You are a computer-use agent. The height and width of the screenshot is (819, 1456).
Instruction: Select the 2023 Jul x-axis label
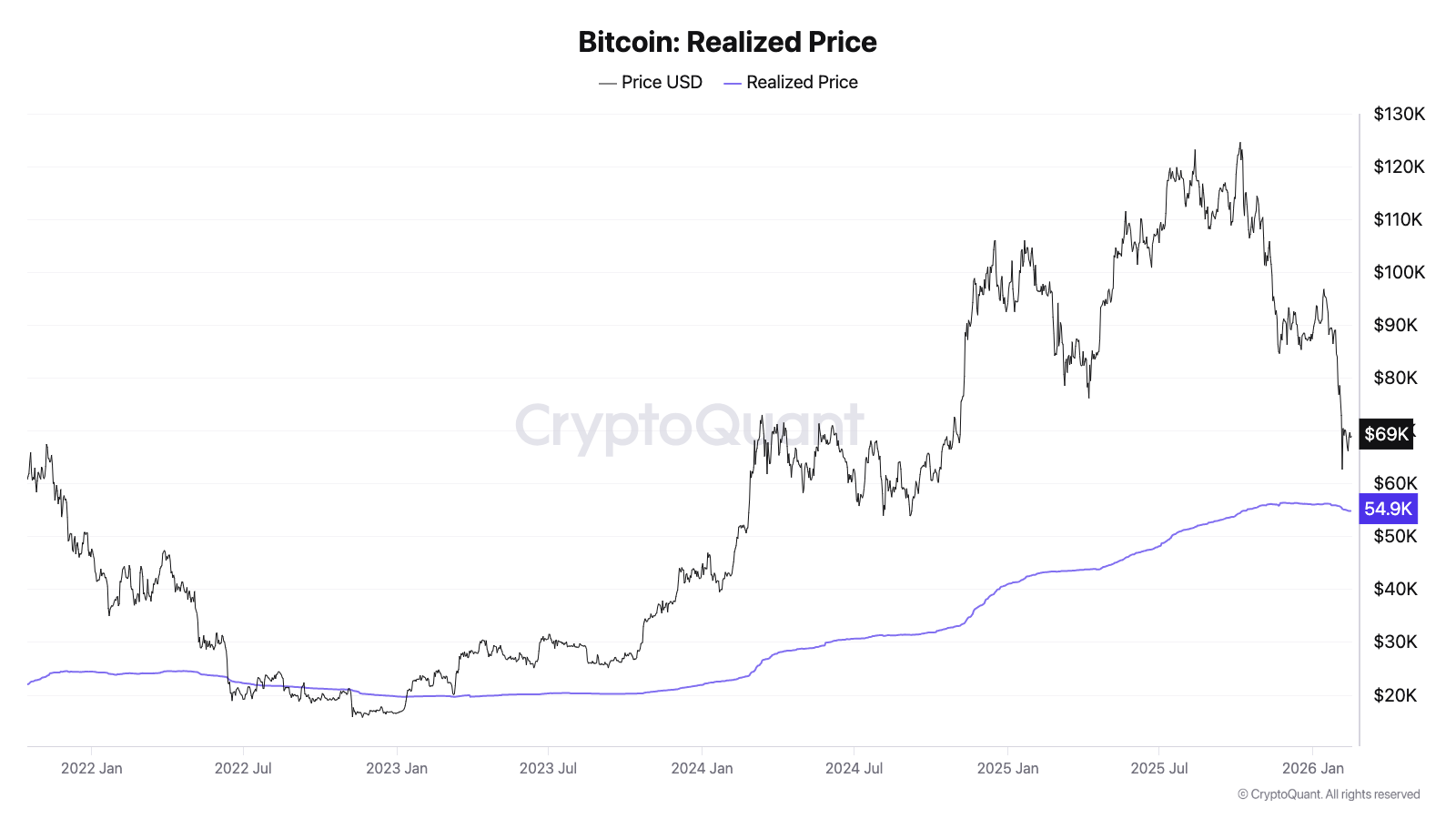[548, 768]
